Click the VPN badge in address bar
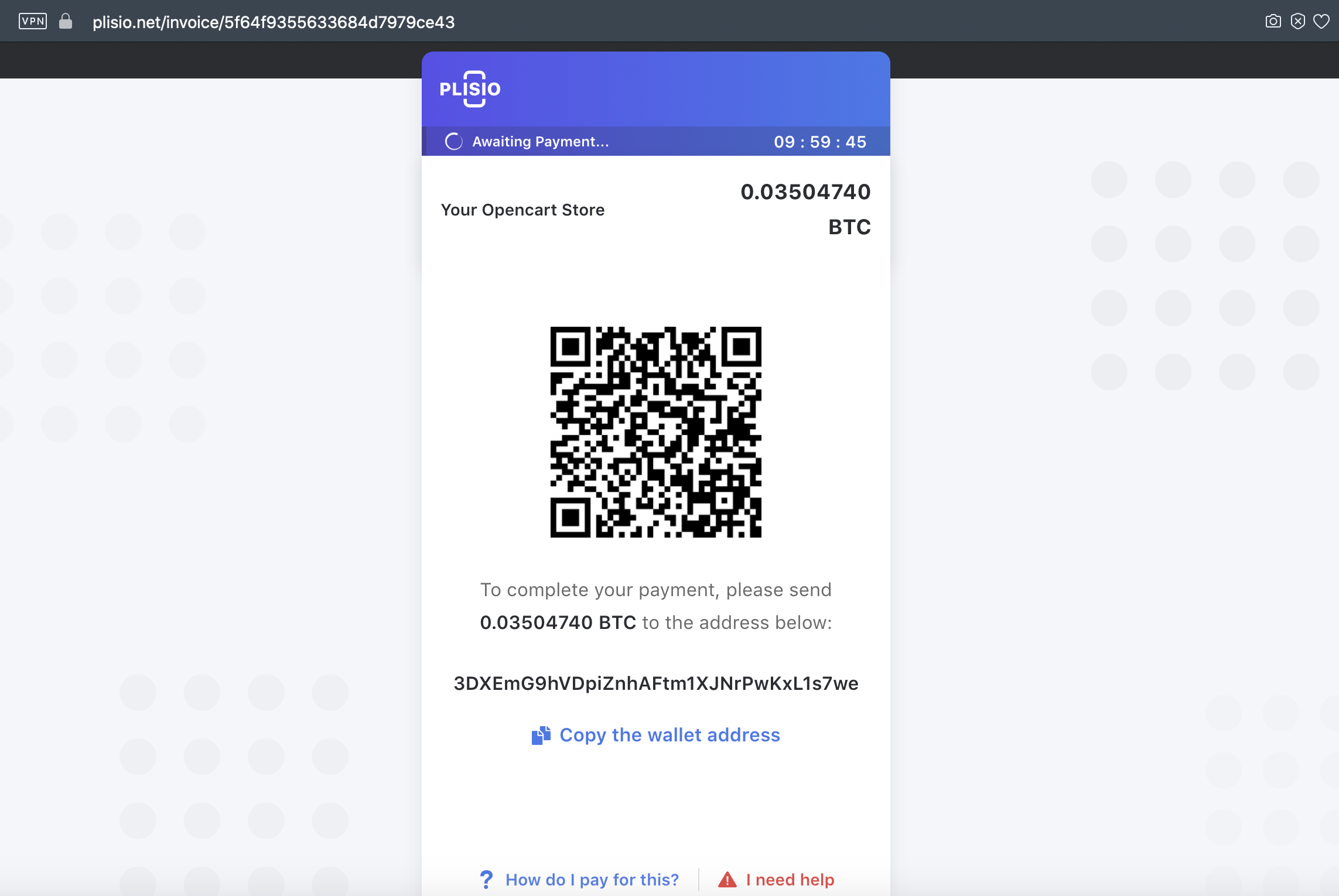This screenshot has height=896, width=1339. point(33,22)
